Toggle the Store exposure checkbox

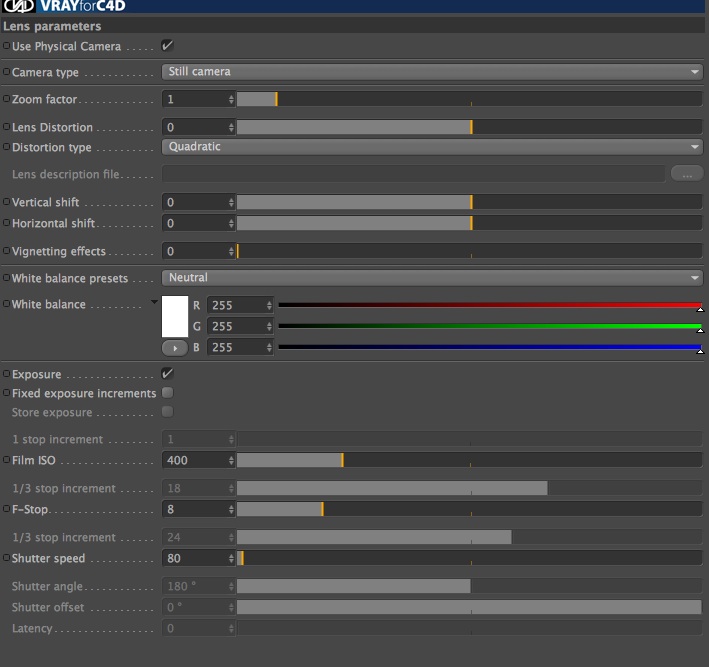coord(167,412)
